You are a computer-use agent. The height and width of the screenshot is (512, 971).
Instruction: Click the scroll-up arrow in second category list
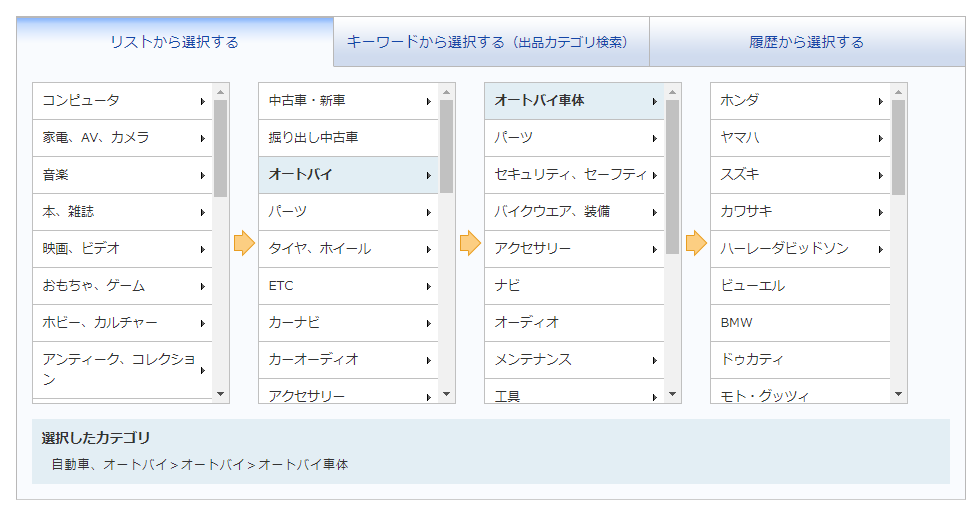pos(446,92)
